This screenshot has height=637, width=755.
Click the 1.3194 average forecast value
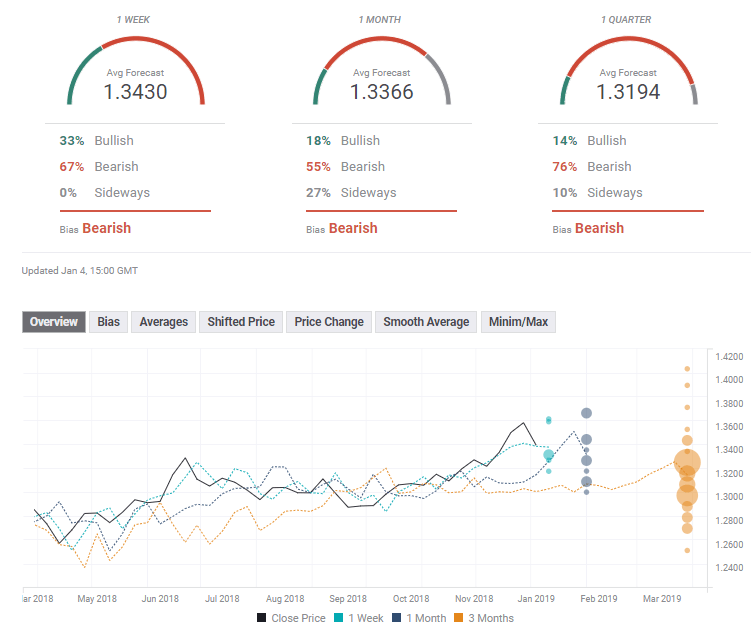(x=628, y=92)
